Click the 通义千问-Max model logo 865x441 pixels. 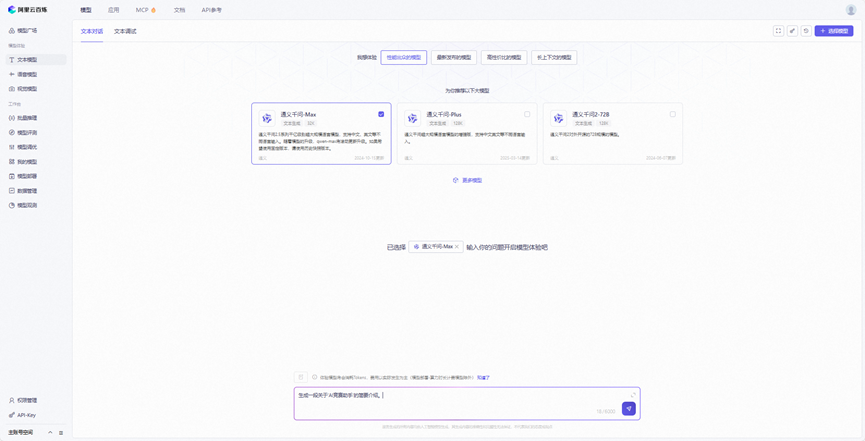(267, 118)
